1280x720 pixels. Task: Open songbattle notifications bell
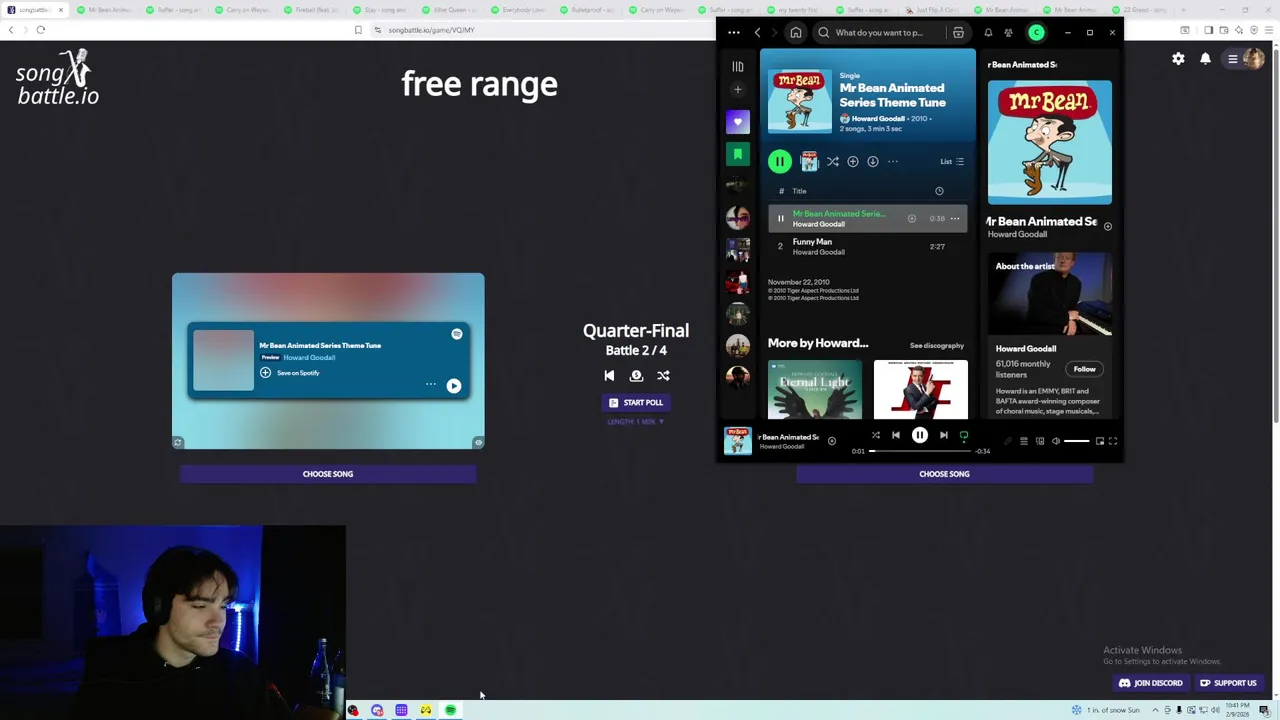[x=1205, y=59]
